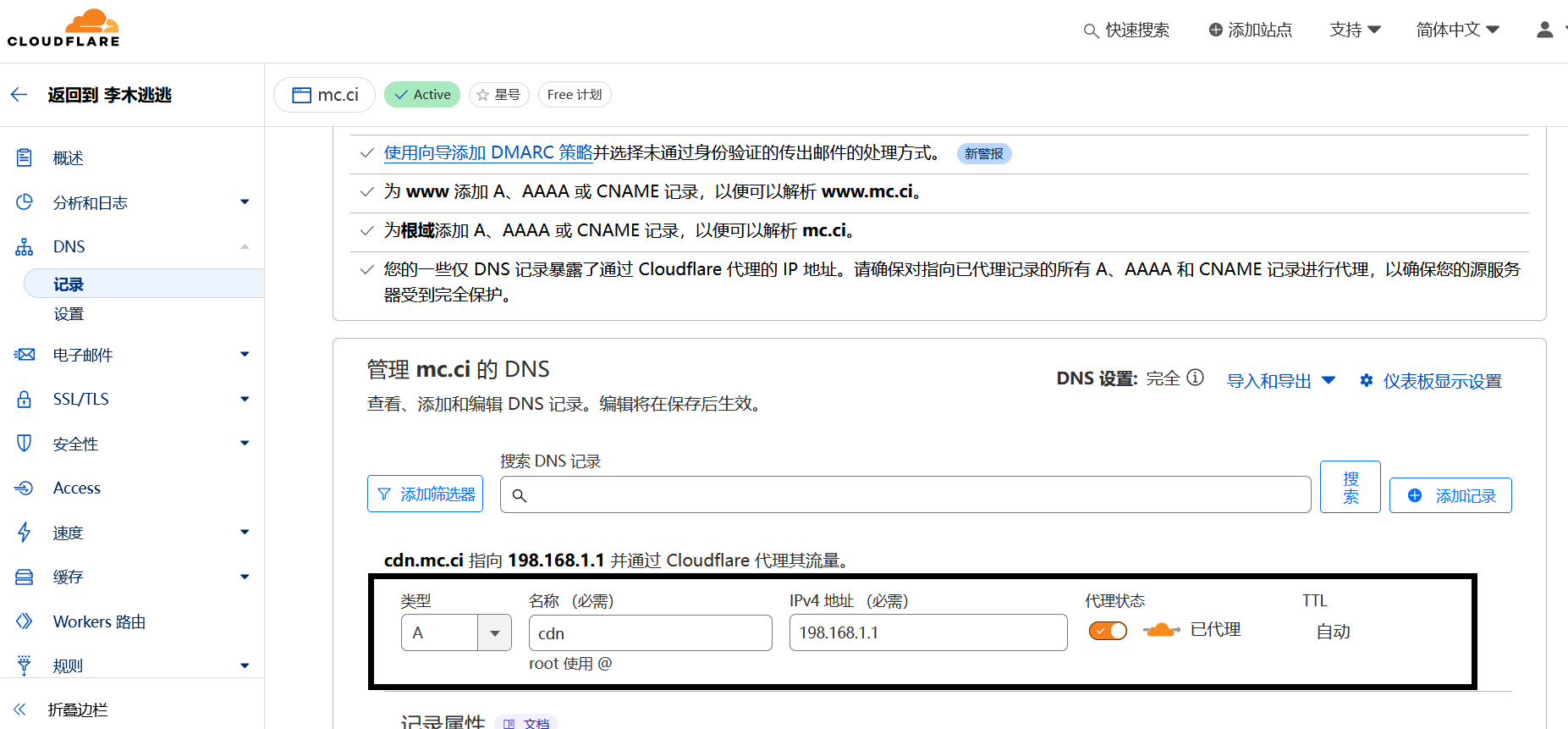Click 折叠边栏 collapse sidebar

pyautogui.click(x=78, y=710)
